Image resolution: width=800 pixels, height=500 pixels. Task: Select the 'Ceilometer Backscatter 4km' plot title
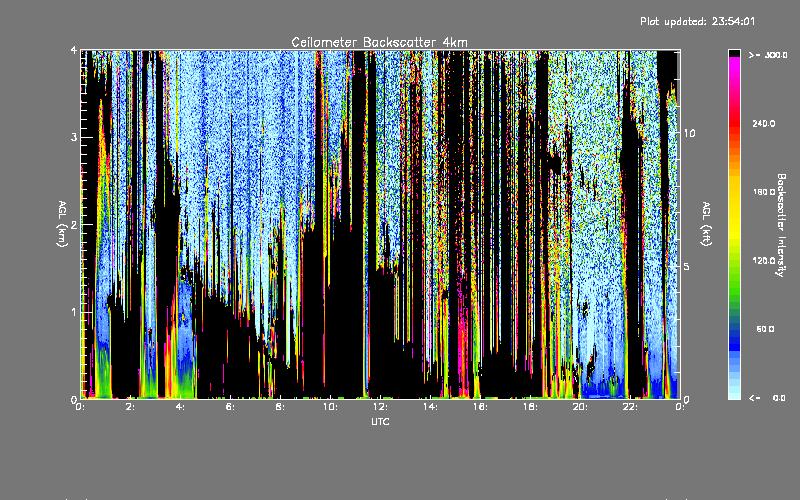click(x=379, y=42)
